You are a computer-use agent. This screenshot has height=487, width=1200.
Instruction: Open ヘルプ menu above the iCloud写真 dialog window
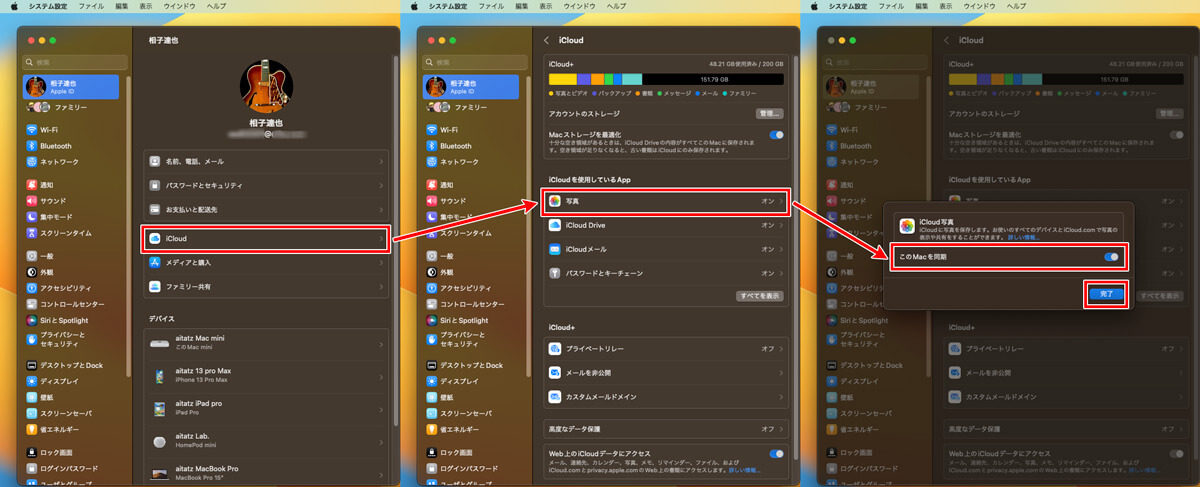point(1018,6)
